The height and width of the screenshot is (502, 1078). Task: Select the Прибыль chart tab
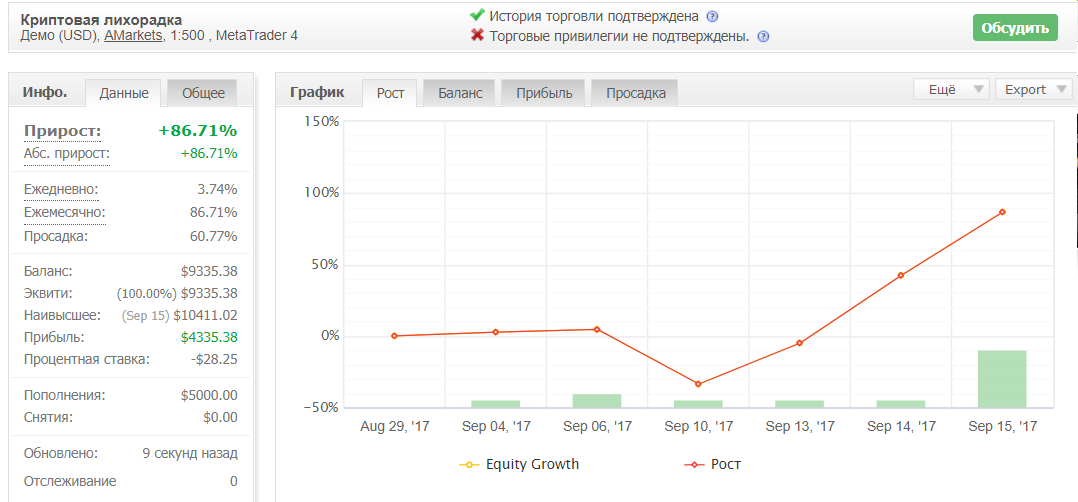click(544, 93)
